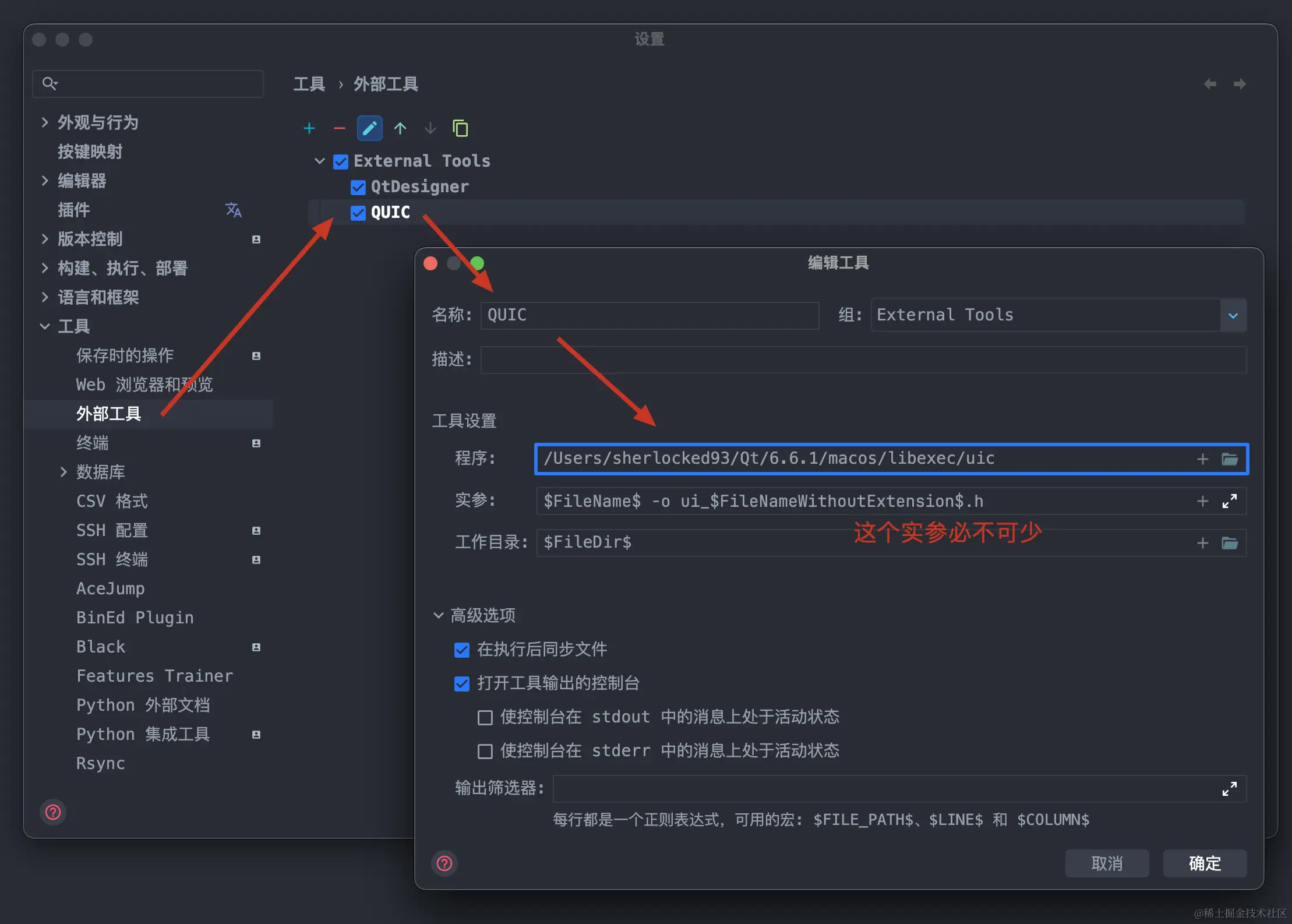The image size is (1292, 924).
Task: Click the 描述 description input field
Action: pyautogui.click(x=863, y=359)
